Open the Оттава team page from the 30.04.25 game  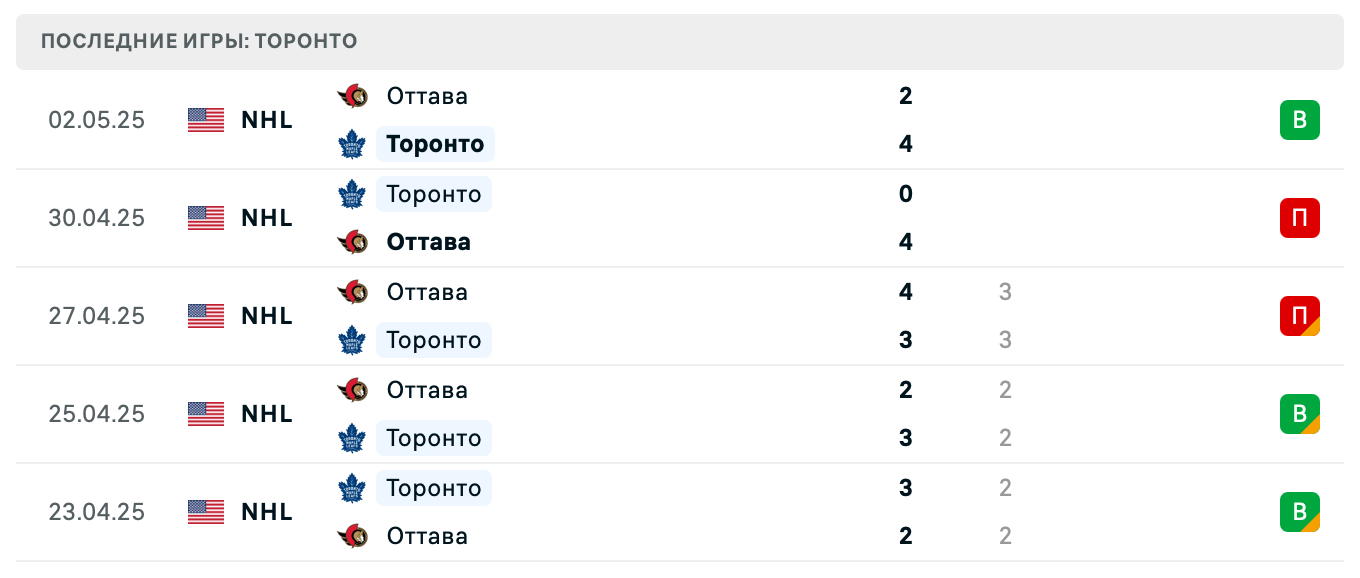click(428, 242)
